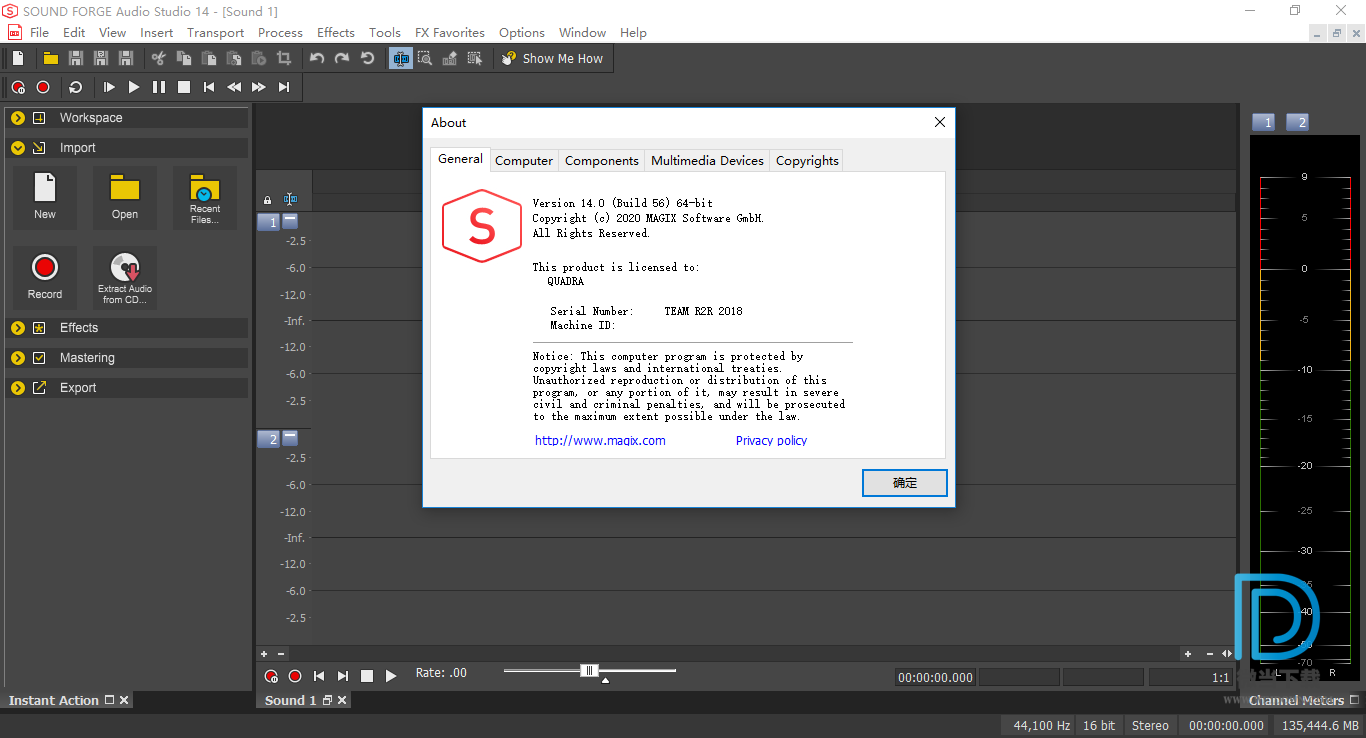Click Play All in the transport toolbar

click(109, 87)
